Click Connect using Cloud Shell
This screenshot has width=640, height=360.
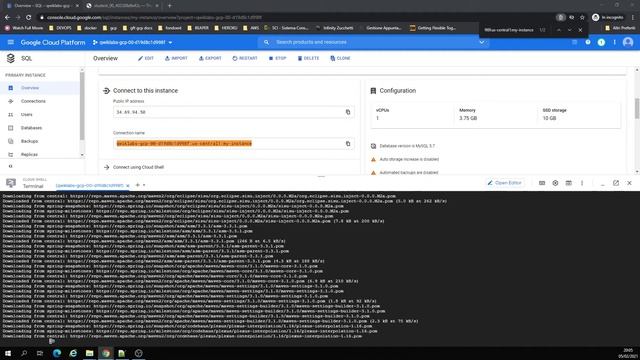[x=138, y=167]
